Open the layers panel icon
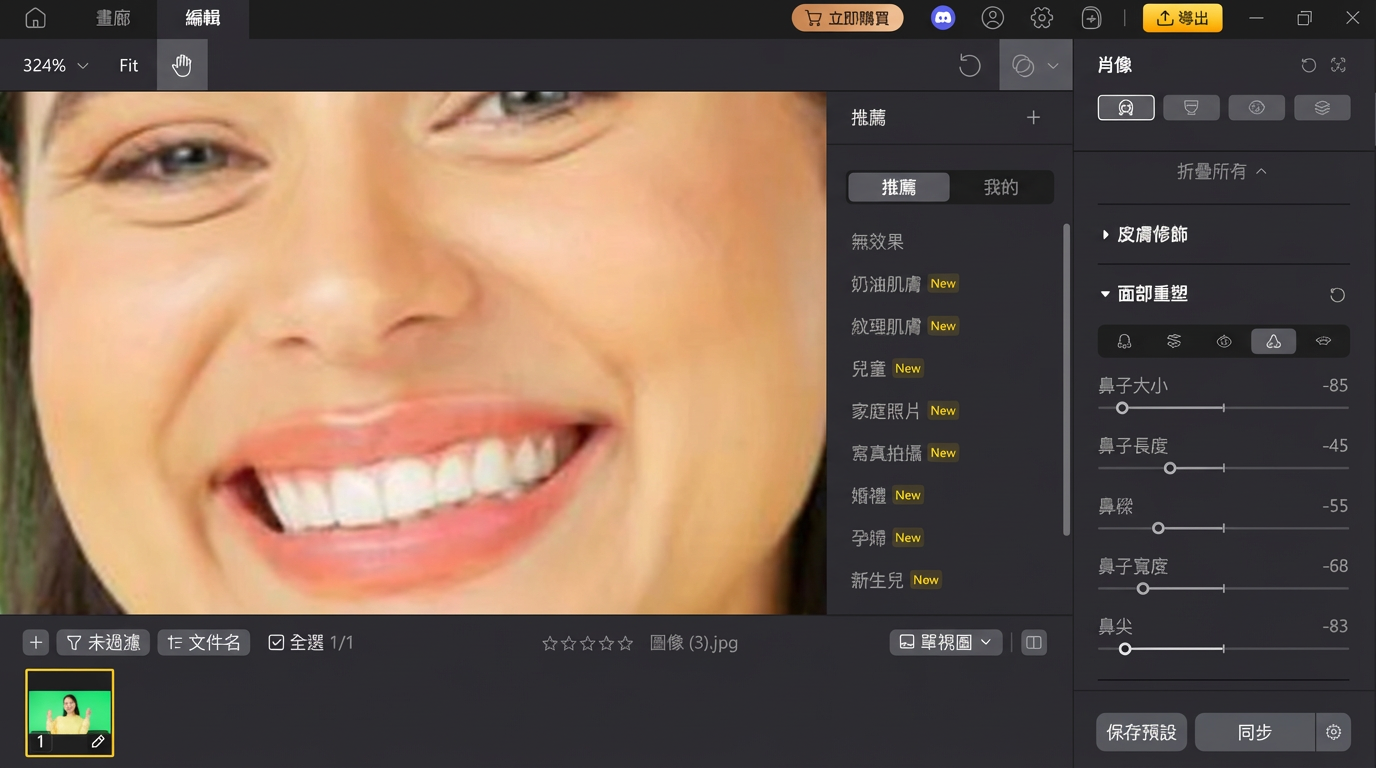 (1322, 107)
